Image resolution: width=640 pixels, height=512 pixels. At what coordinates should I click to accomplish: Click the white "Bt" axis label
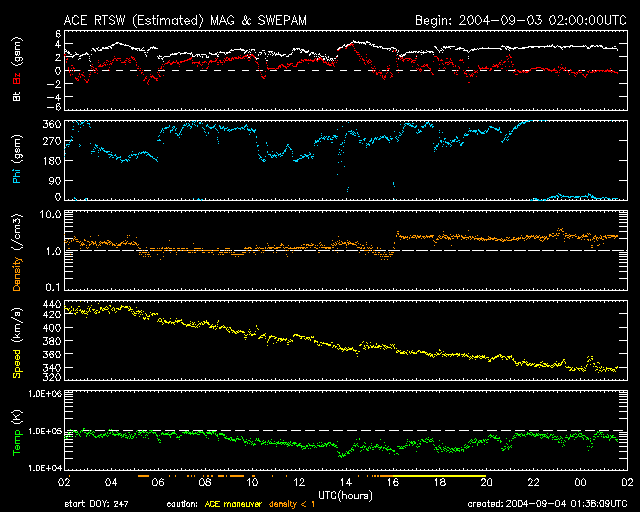click(16, 97)
